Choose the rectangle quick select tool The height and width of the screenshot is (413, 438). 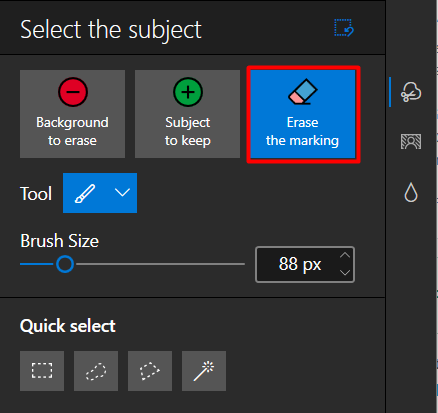point(42,371)
